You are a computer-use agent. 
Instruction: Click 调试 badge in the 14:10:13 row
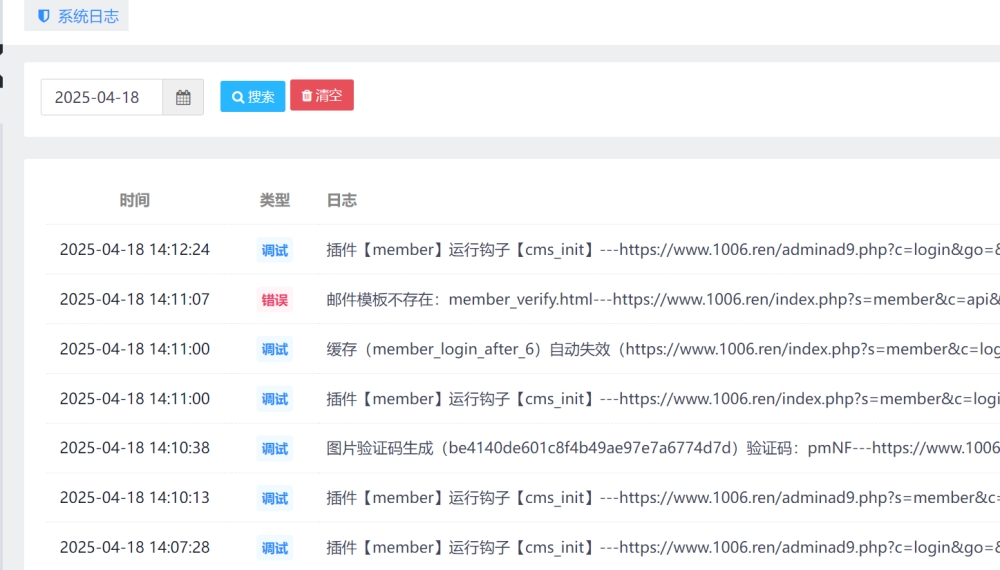(275, 498)
